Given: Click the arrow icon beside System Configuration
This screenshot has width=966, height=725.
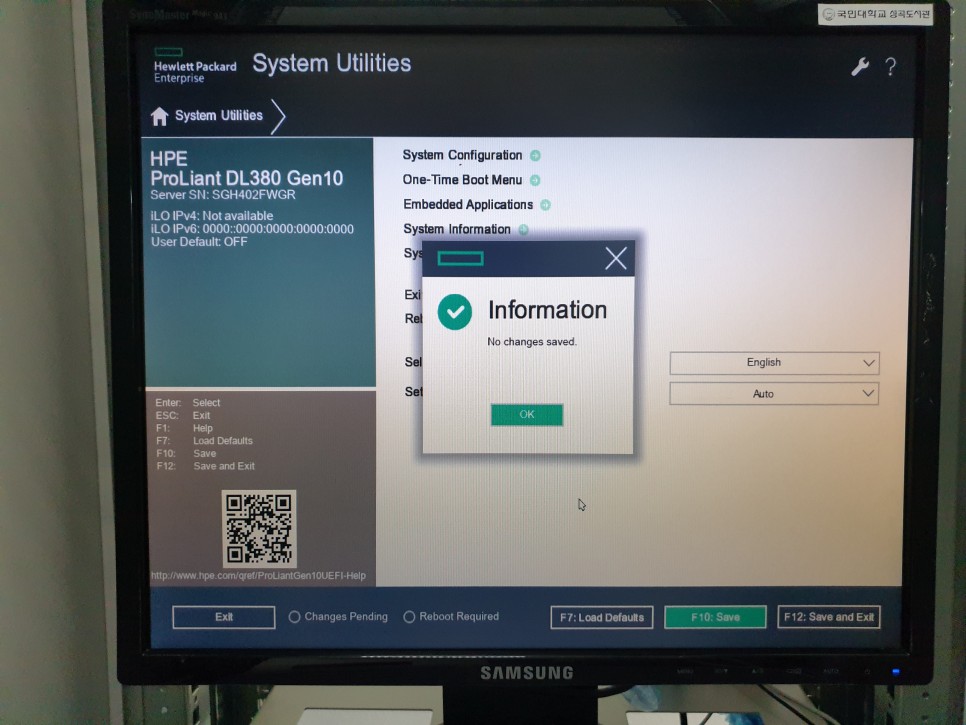Looking at the screenshot, I should [x=535, y=155].
